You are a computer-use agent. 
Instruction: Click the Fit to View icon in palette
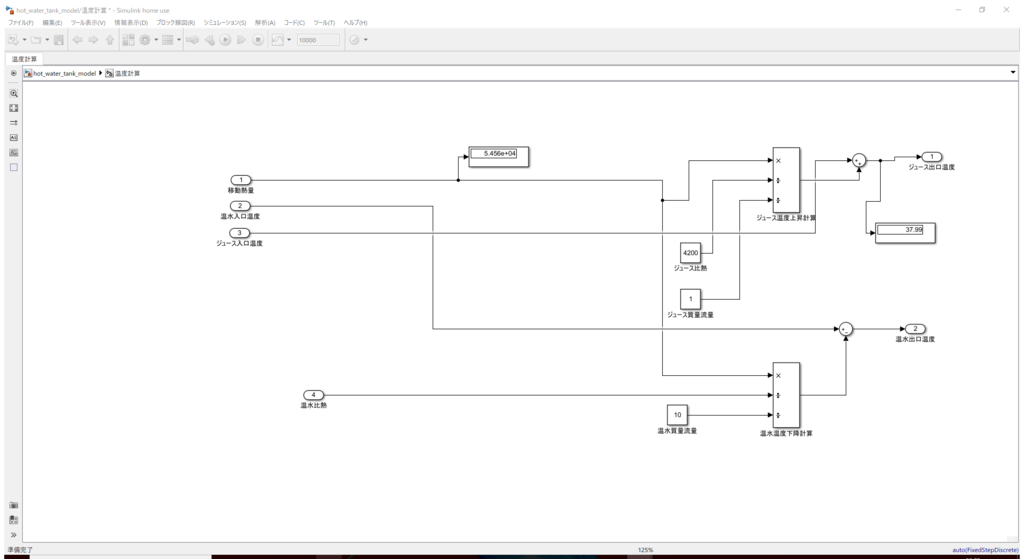14,108
